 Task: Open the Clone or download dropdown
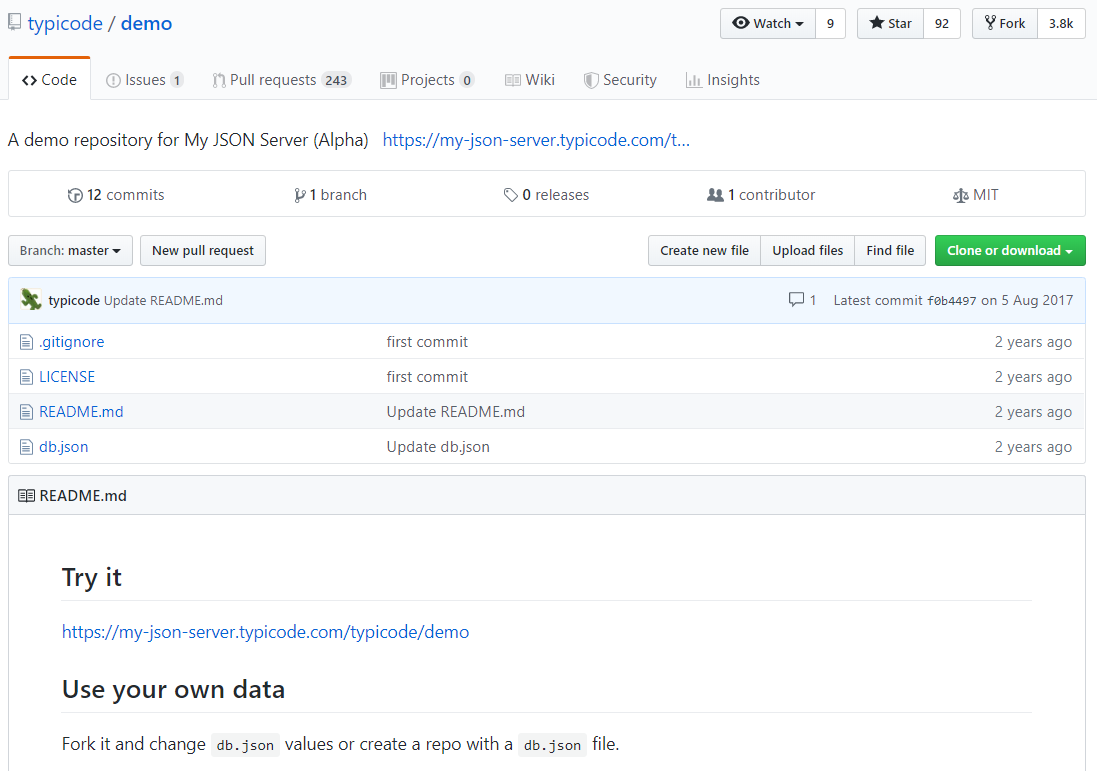[1010, 250]
